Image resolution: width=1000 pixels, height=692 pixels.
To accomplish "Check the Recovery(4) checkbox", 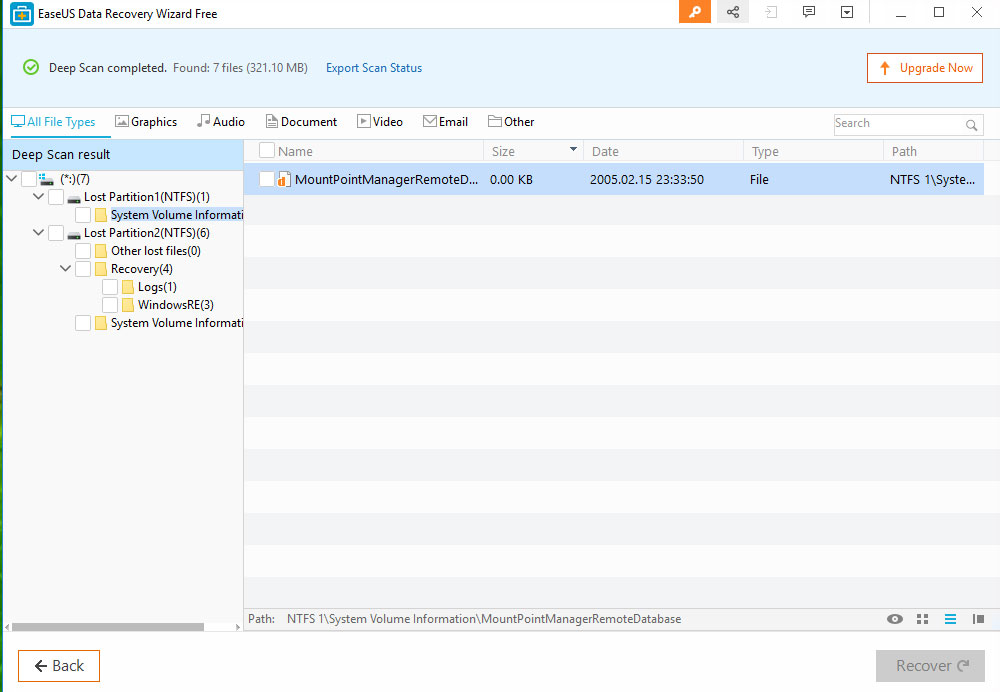I will click(83, 269).
